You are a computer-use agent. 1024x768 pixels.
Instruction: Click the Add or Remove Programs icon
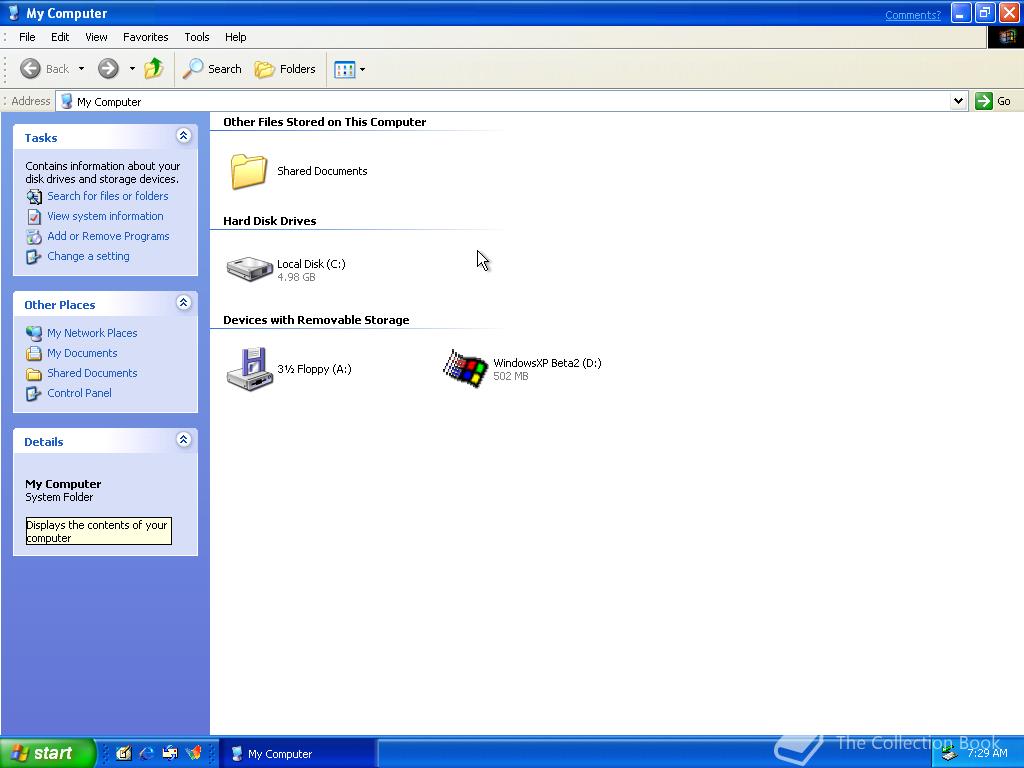point(34,236)
